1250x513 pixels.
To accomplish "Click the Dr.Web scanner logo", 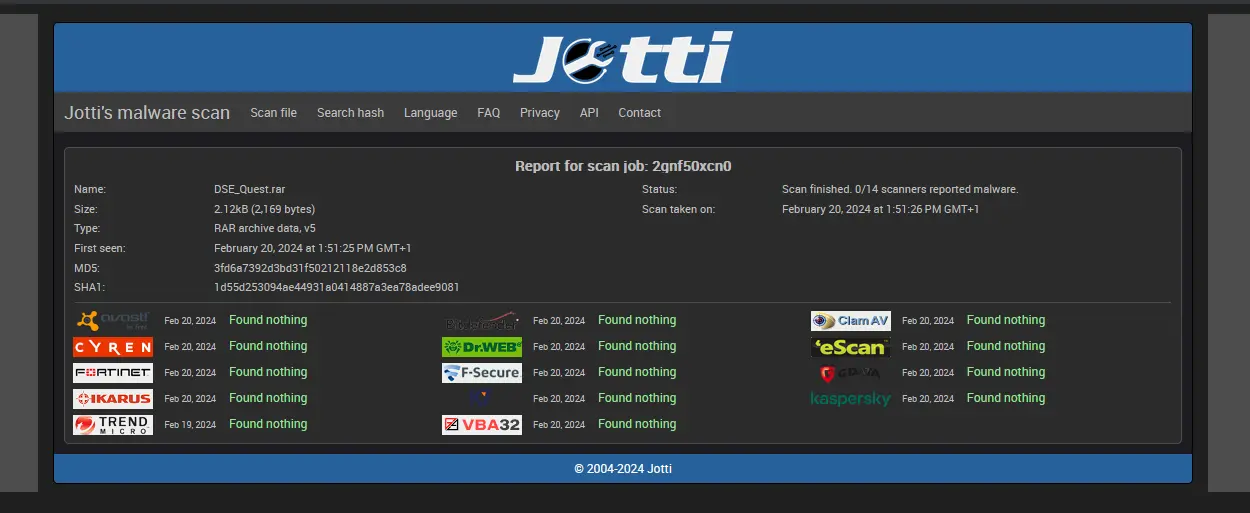I will tap(482, 347).
